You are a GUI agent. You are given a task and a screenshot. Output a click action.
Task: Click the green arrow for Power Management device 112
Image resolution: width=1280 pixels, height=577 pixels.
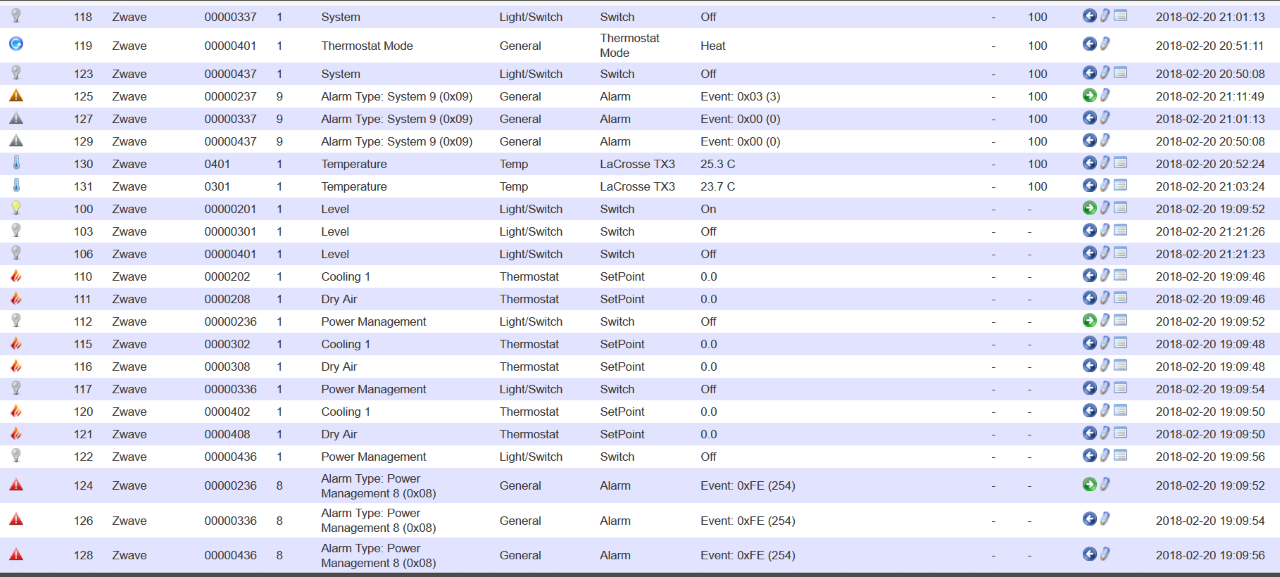pos(1089,321)
